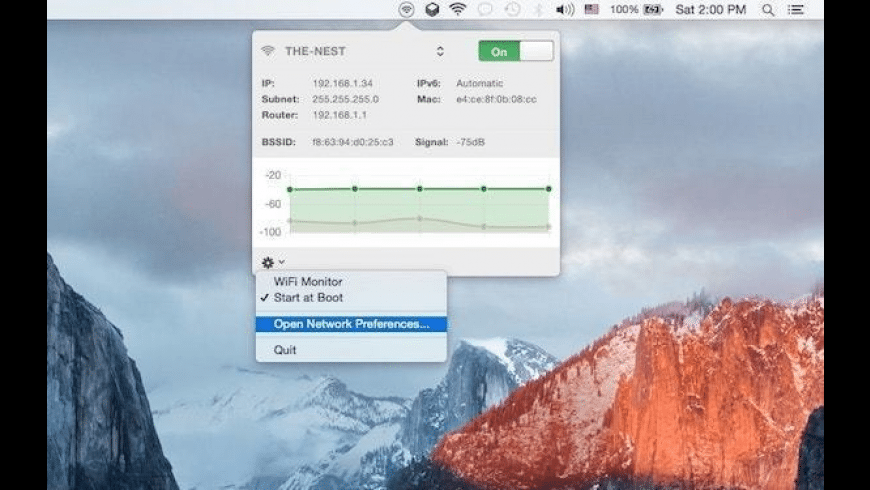Click the Wi-Fi icon beside THE-NEST

tap(268, 51)
